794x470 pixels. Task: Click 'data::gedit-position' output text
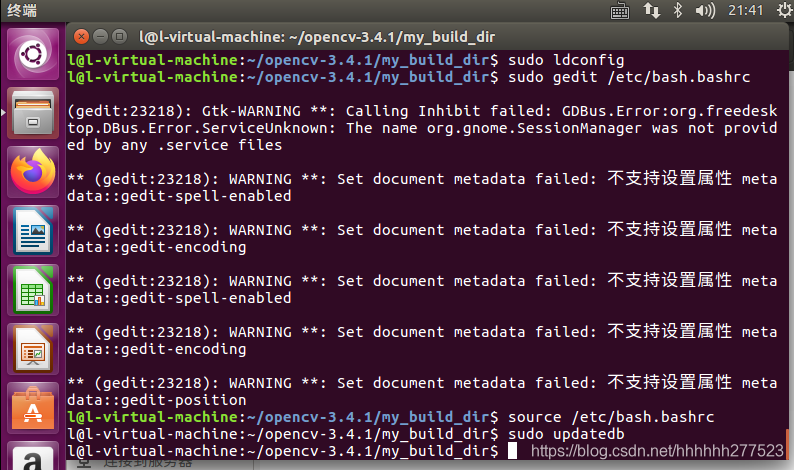tap(156, 400)
